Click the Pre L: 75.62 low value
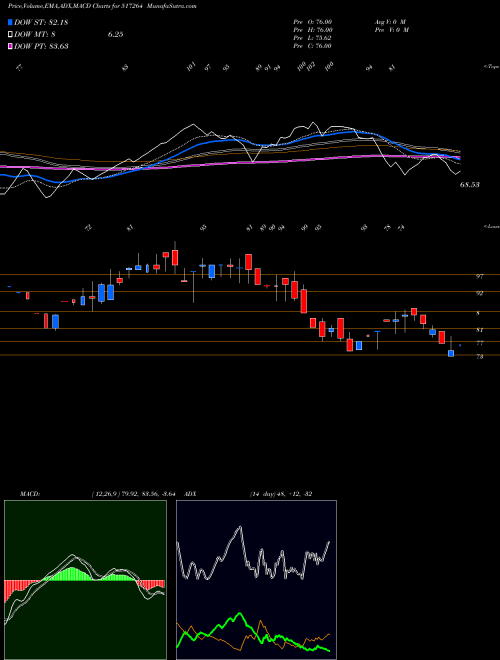Viewport: 500px width, 660px height. [313, 38]
